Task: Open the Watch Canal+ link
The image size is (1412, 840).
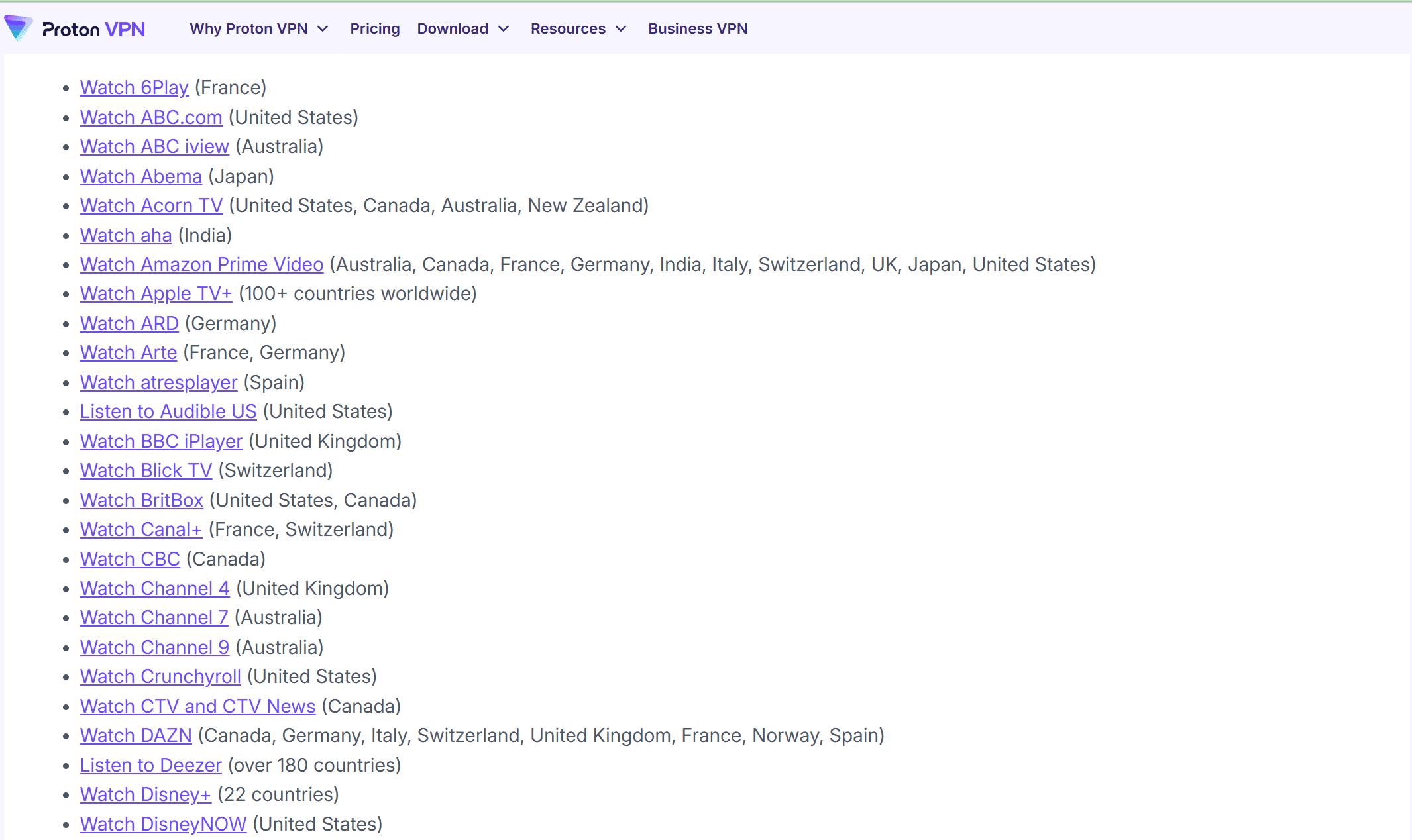Action: coord(140,529)
